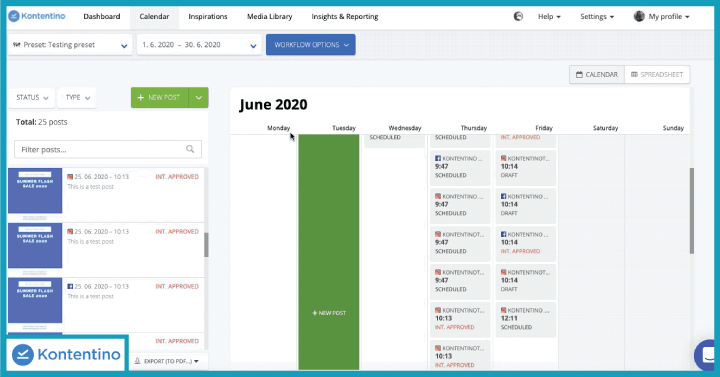Click the green New Post button
The image size is (720, 377).
tap(160, 97)
